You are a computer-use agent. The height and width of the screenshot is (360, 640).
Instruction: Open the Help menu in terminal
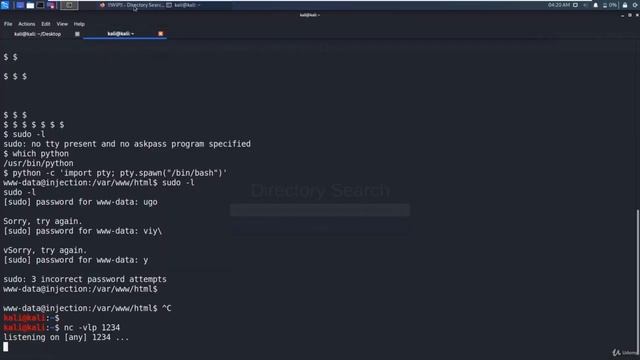click(x=79, y=24)
